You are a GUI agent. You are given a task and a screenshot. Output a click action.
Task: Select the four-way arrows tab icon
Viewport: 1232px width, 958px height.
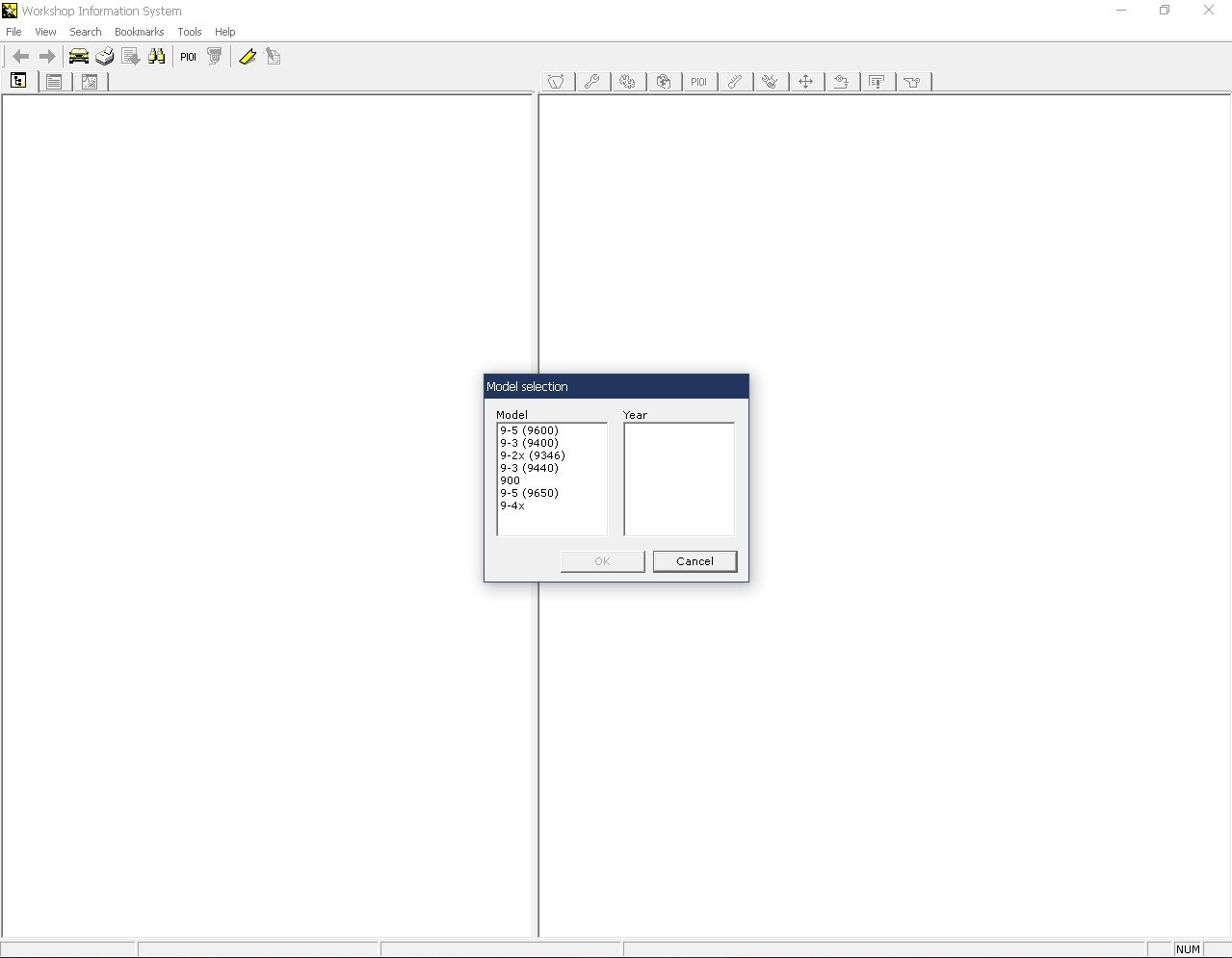point(806,82)
